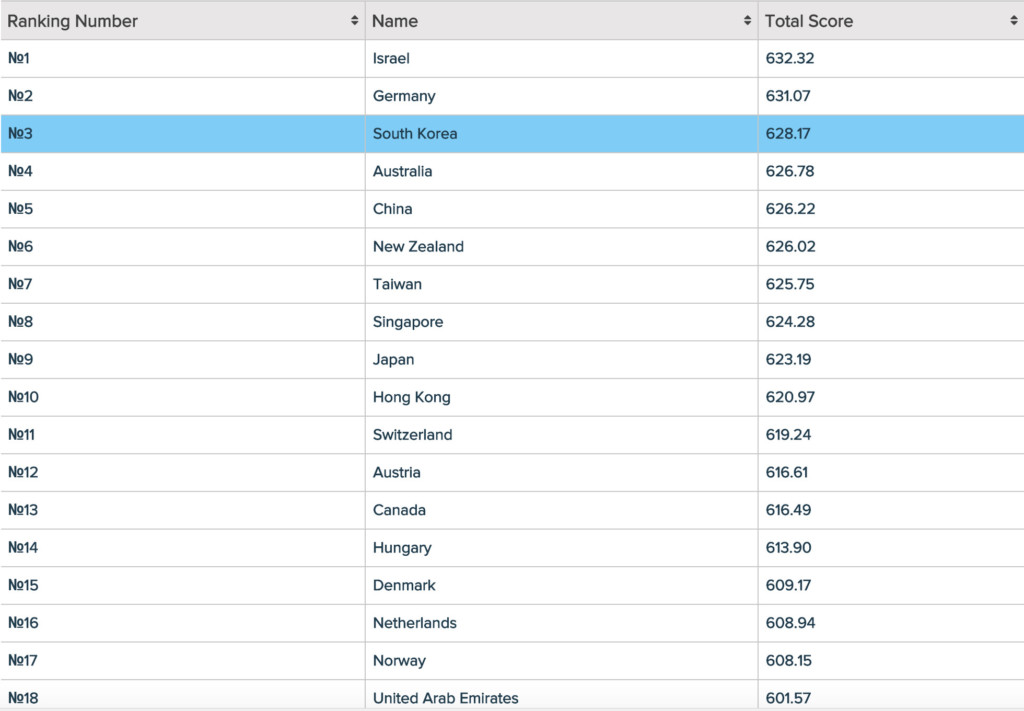Select Switzerland's ranking №11 cell
This screenshot has height=711, width=1024.
[23, 435]
